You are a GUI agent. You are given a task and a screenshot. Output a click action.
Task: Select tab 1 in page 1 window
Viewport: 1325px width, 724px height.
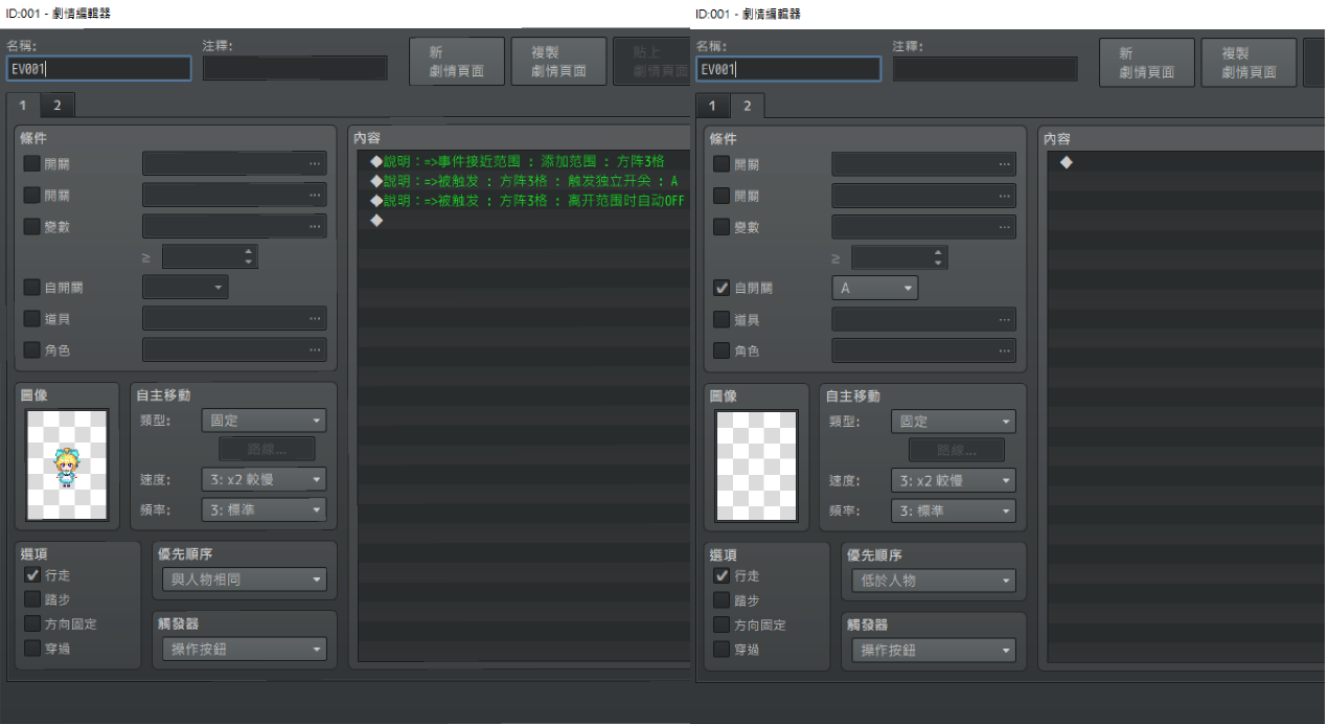[24, 105]
